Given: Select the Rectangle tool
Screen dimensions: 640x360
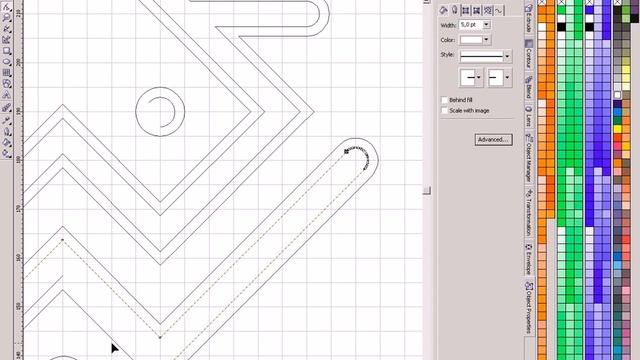Looking at the screenshot, I should pos(7,51).
